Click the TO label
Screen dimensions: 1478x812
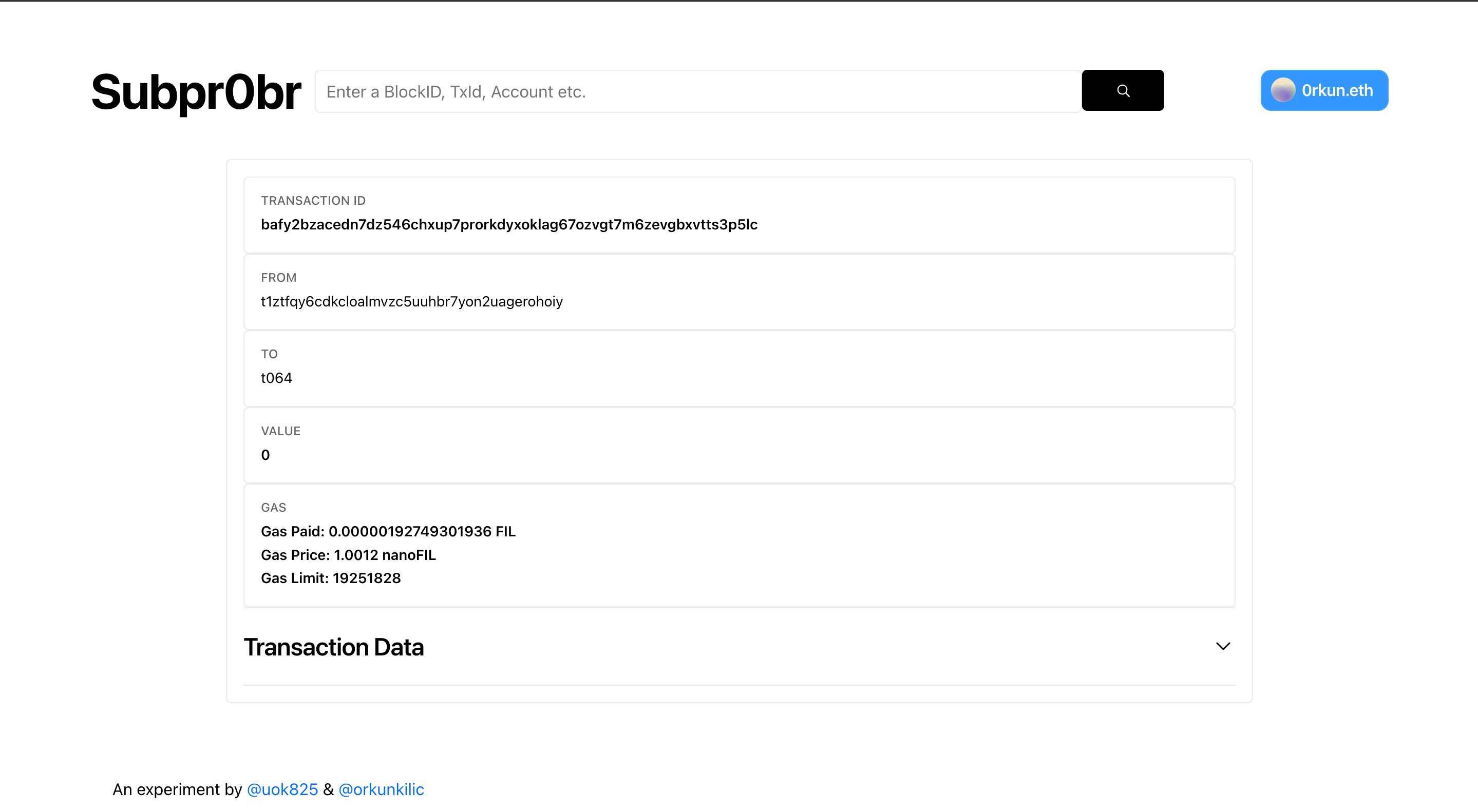click(269, 354)
